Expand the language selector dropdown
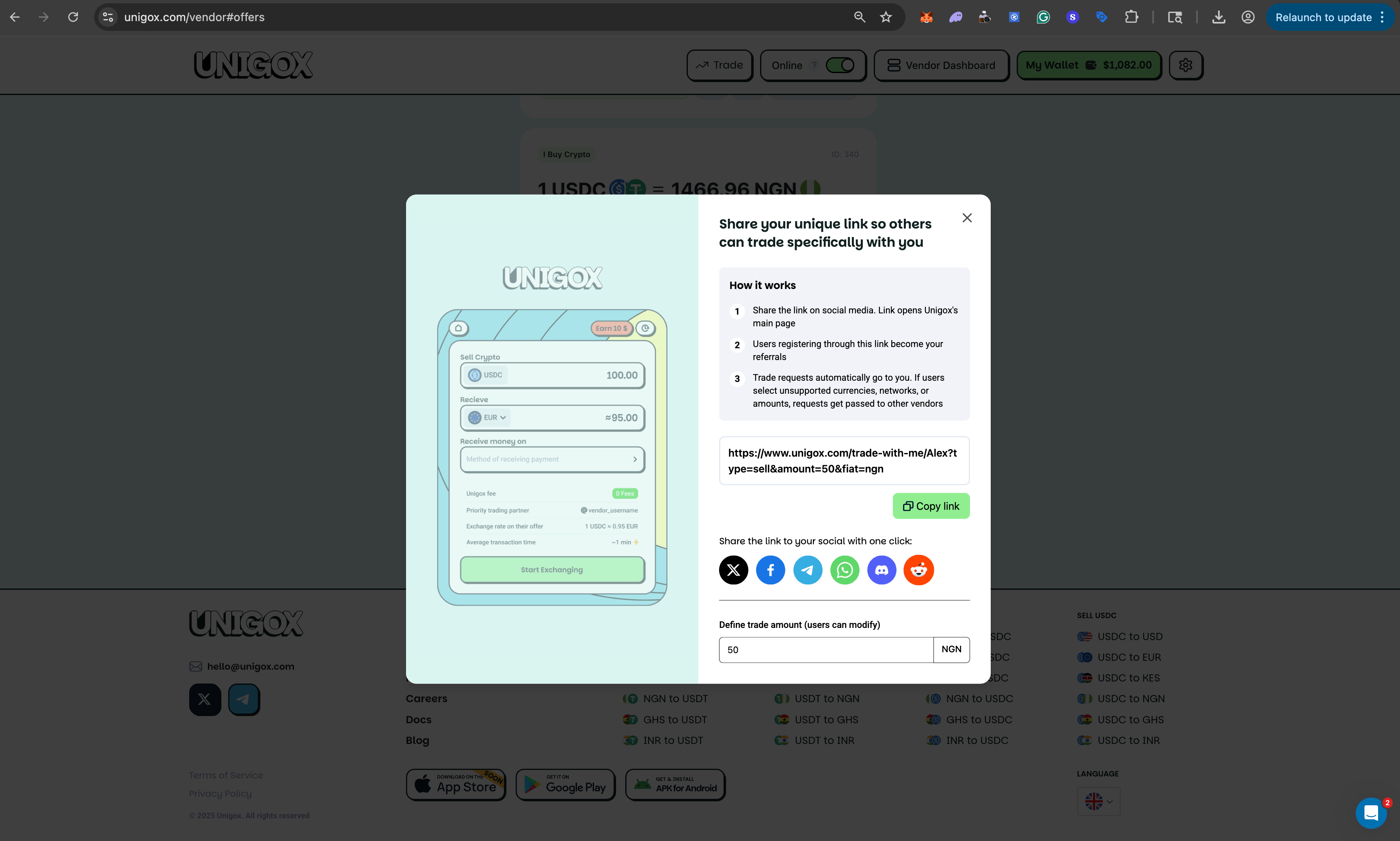This screenshot has height=841, width=1400. [1098, 801]
